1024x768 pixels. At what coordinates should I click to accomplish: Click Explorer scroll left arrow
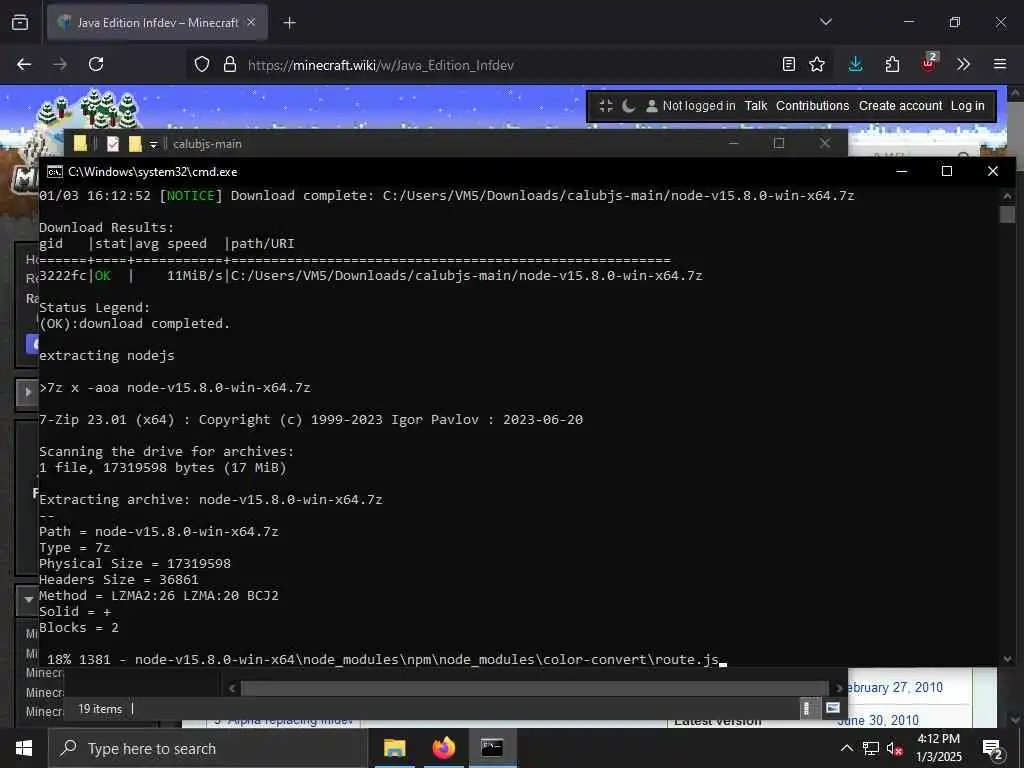click(232, 688)
